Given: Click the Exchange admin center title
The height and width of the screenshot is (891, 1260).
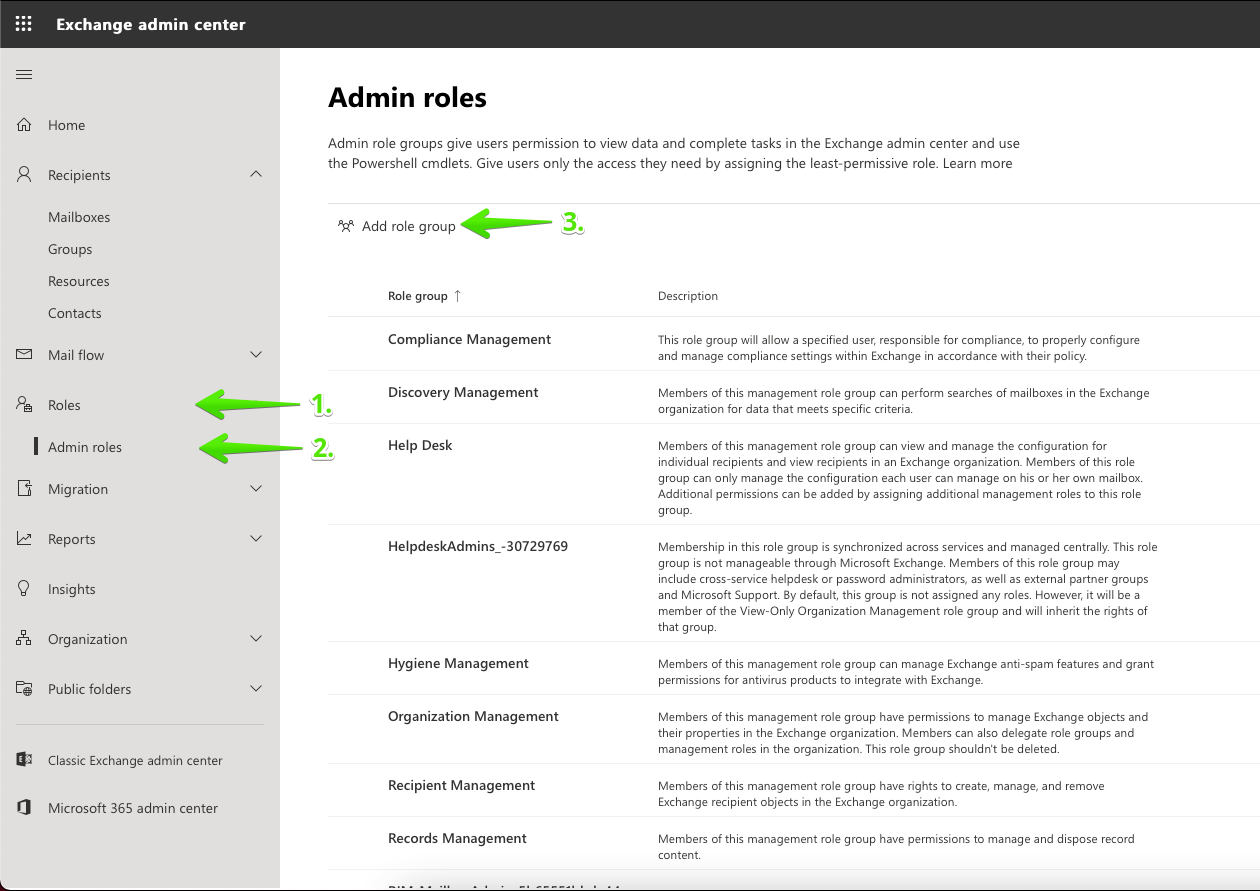Looking at the screenshot, I should pyautogui.click(x=151, y=24).
